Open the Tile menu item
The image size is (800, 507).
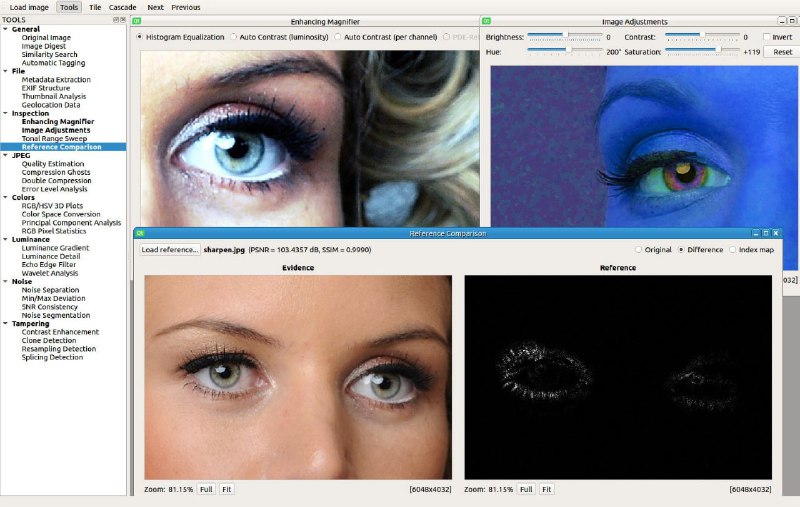95,7
